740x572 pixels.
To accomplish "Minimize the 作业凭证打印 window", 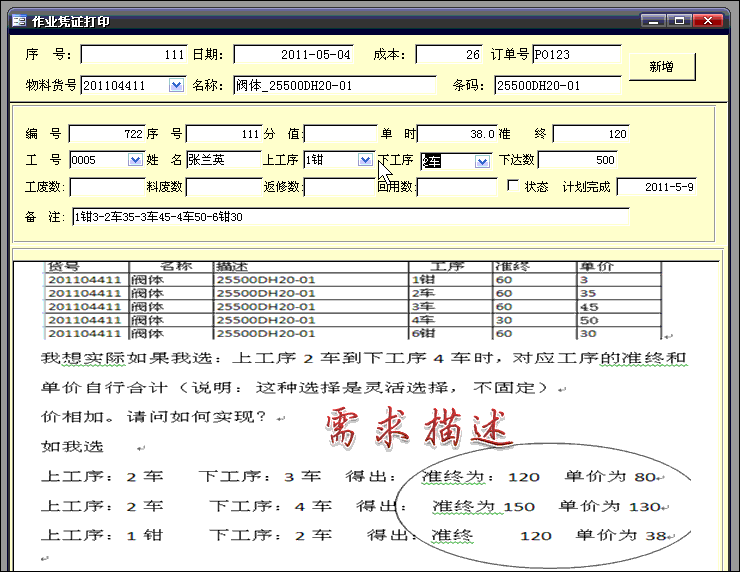I will click(653, 21).
